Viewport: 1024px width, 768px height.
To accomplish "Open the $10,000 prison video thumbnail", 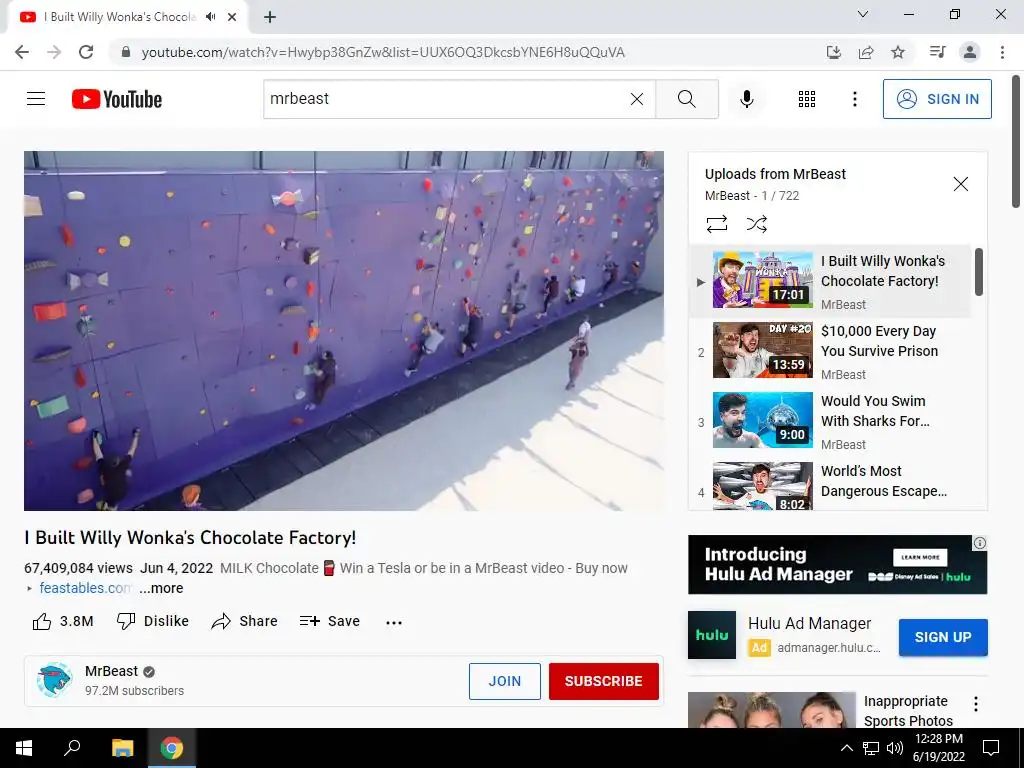I will pos(762,349).
